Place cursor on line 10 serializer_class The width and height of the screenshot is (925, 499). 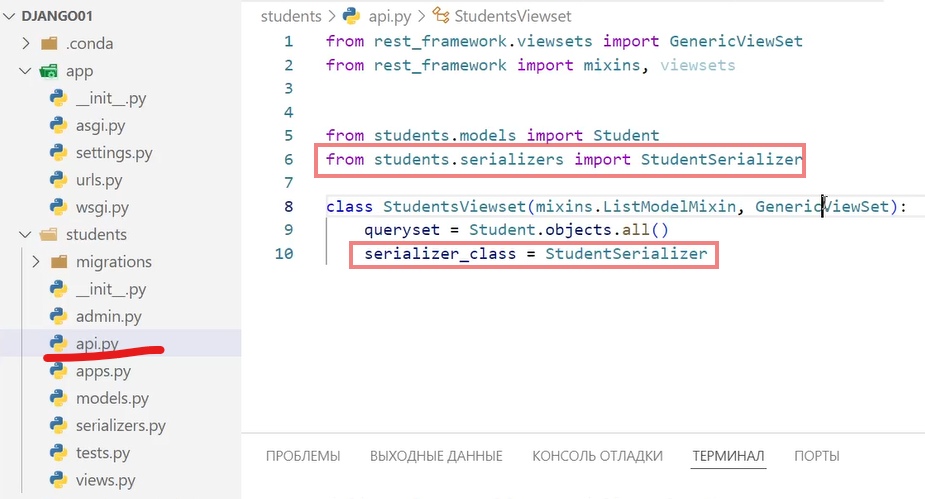pyautogui.click(x=440, y=255)
